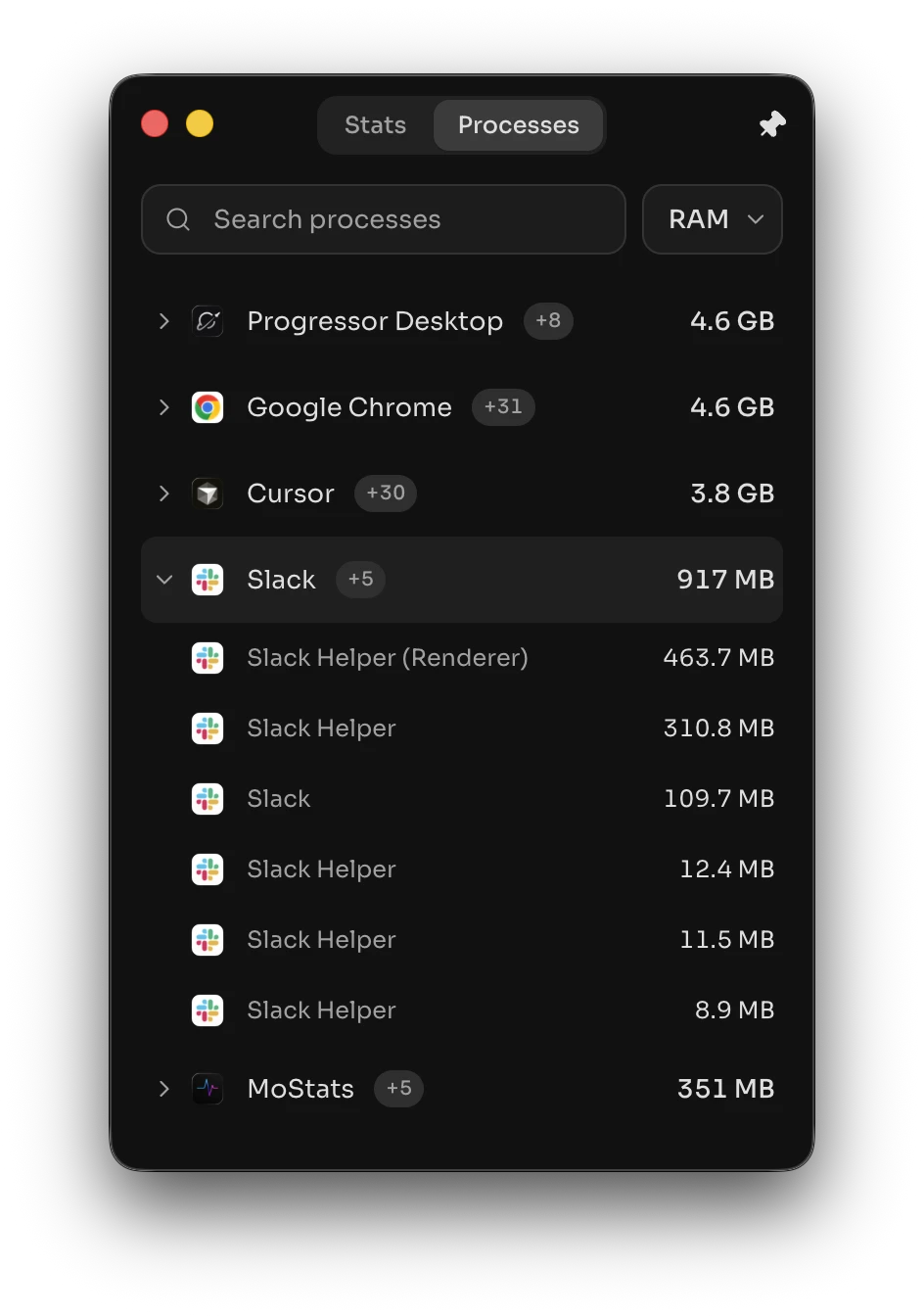Collapse the Slack process group
The width and height of the screenshot is (924, 1316).
coord(164,580)
